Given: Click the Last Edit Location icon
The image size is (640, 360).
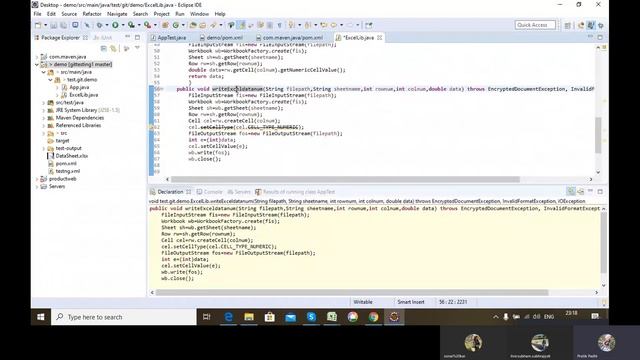Looking at the screenshot, I should (x=324, y=25).
